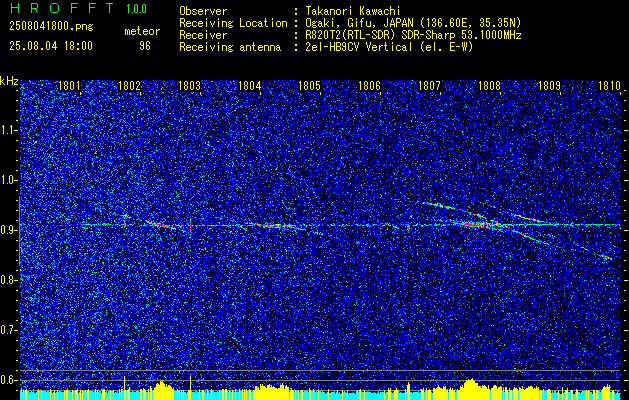Click the red meteor echo near 1810
Viewport: 629px width, 400px height.
pyautogui.click(x=607, y=257)
